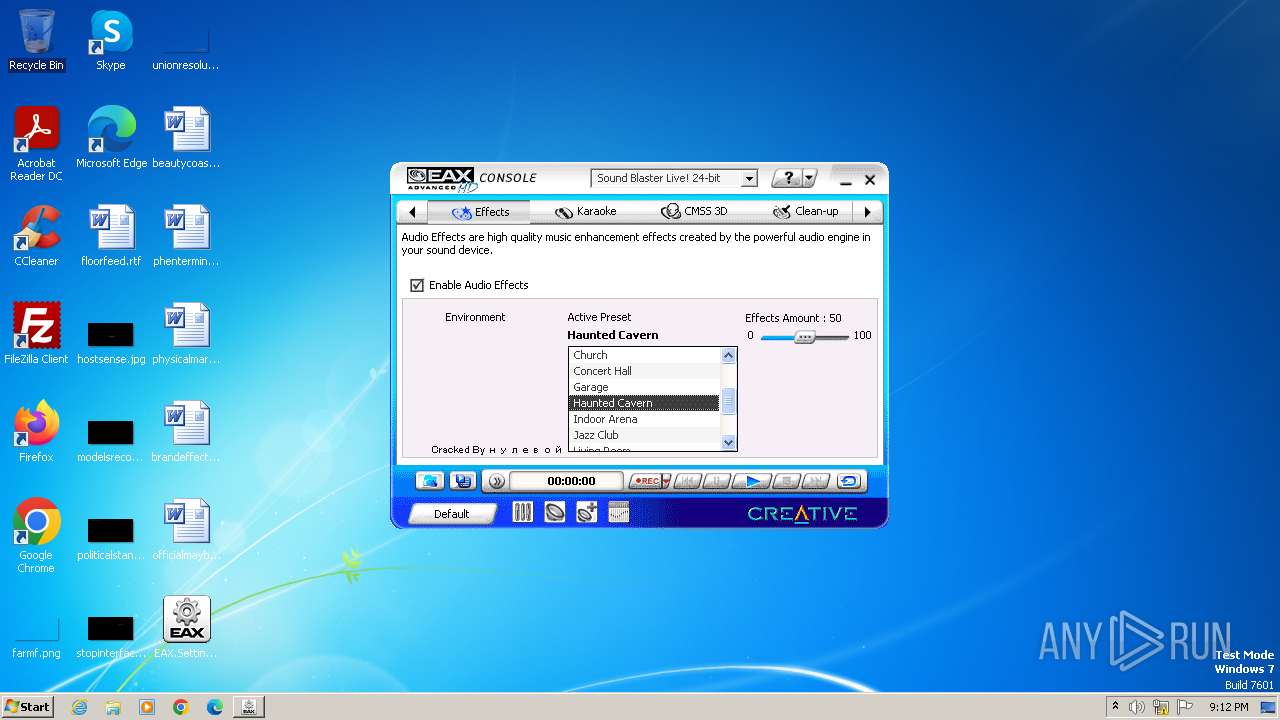1280x720 pixels.
Task: Select the farmf.png file
Action: [36, 638]
